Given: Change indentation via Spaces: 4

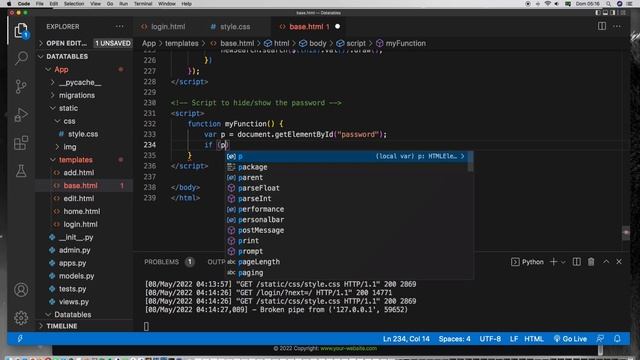Looking at the screenshot, I should pos(454,339).
